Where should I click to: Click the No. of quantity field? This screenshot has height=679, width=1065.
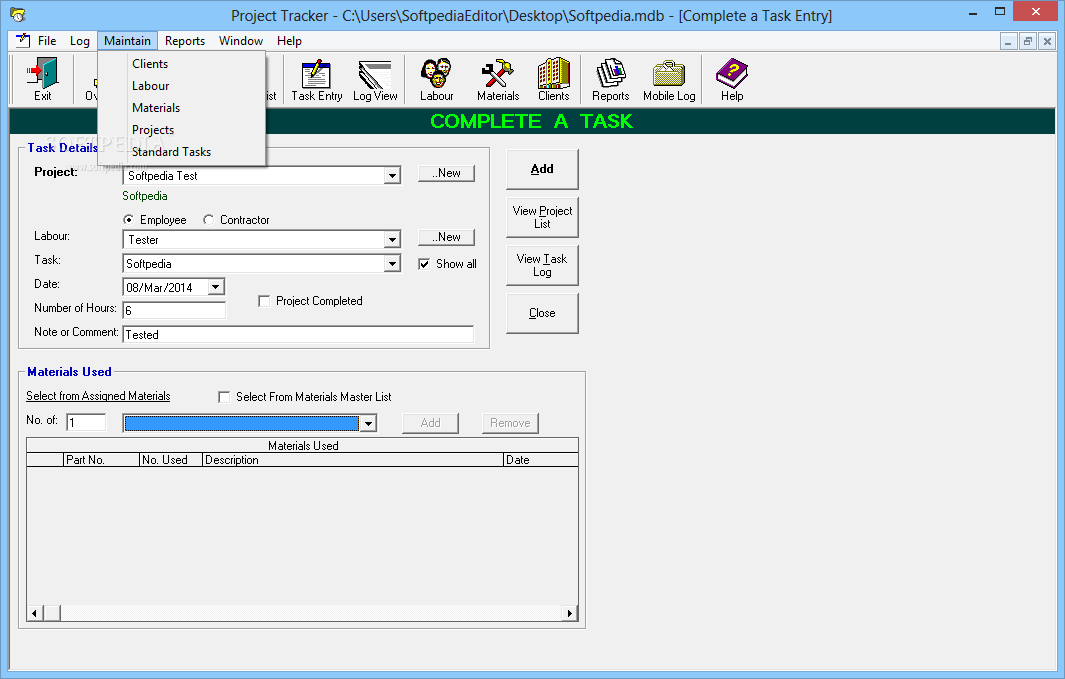point(86,422)
